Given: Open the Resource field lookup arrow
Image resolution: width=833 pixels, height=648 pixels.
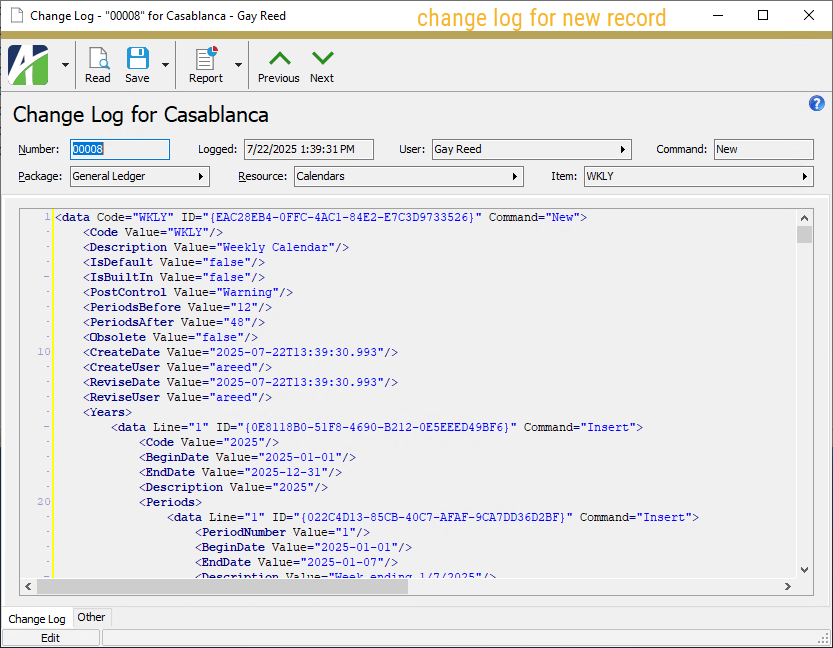Looking at the screenshot, I should click(515, 176).
